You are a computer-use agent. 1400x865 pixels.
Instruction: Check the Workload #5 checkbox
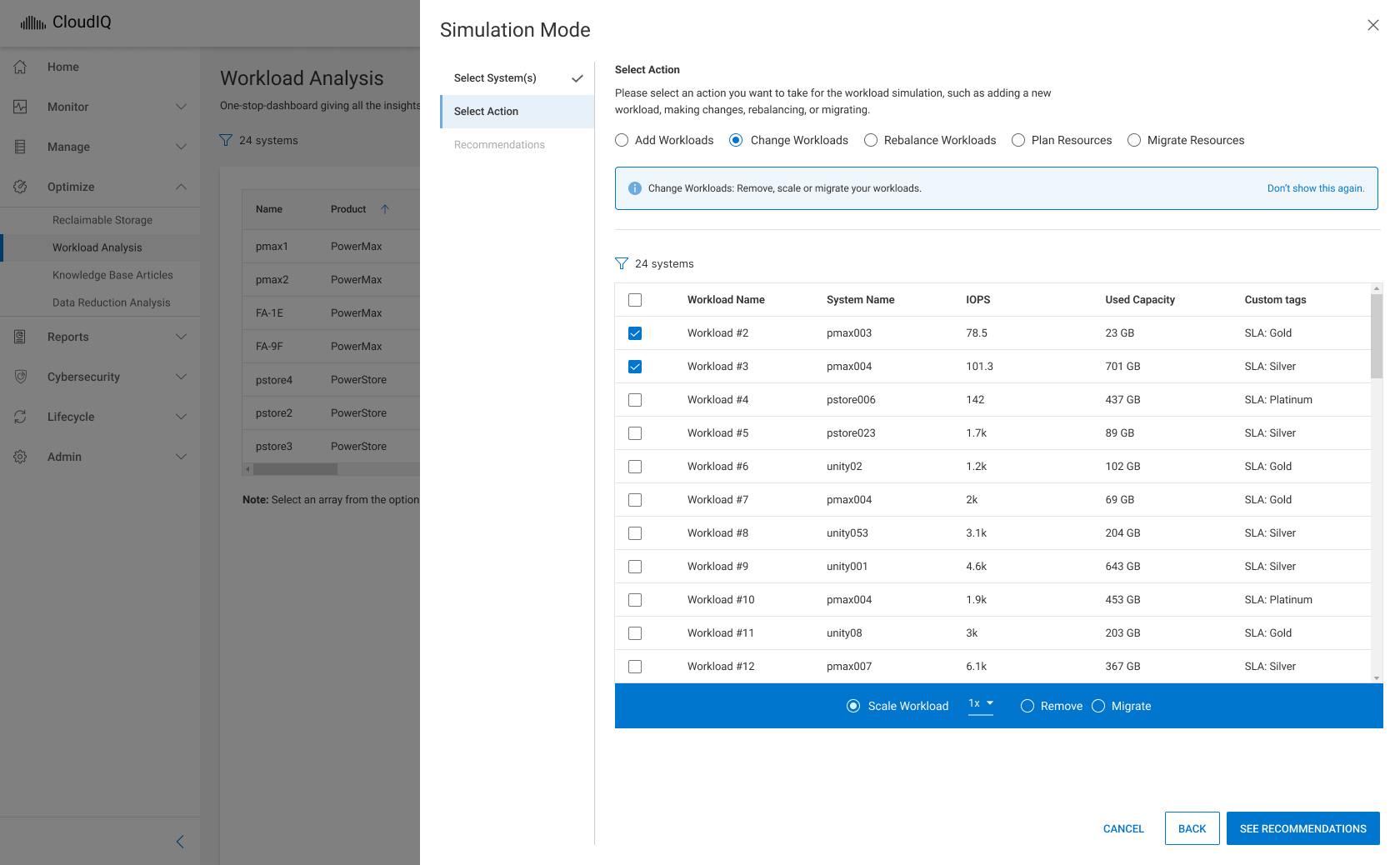[635, 433]
